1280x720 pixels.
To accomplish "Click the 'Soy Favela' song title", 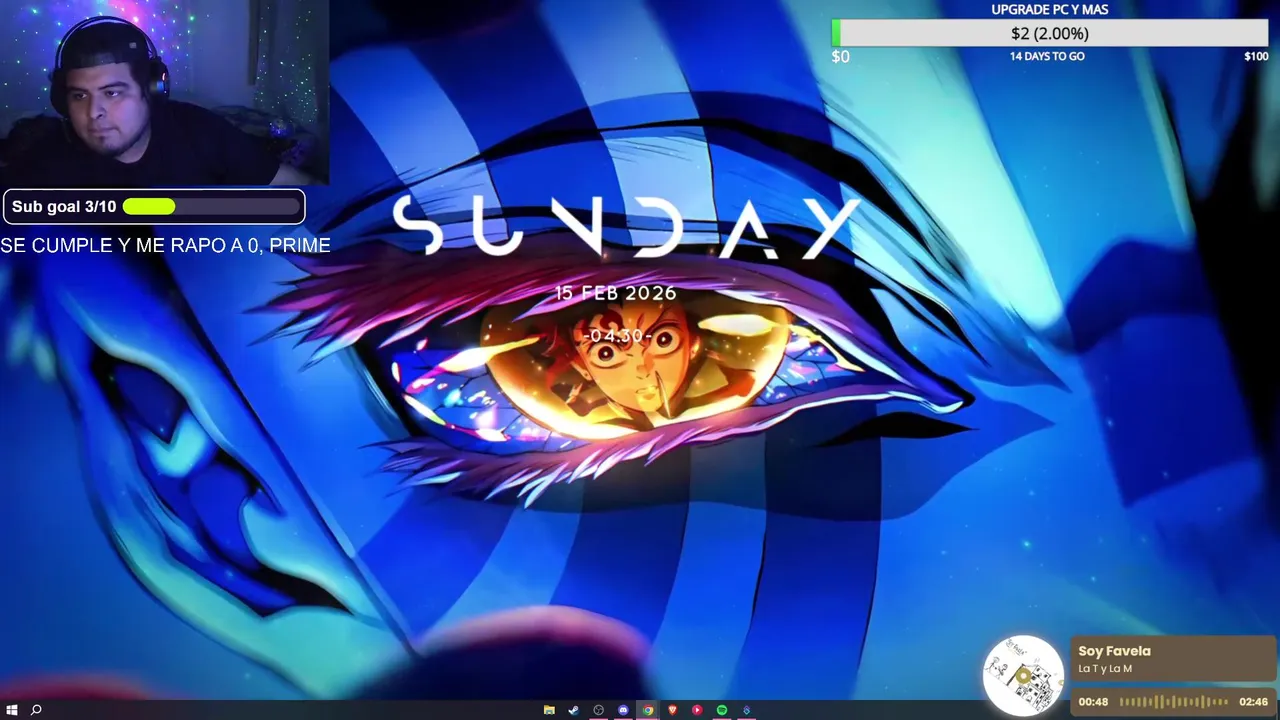I will coord(1114,651).
